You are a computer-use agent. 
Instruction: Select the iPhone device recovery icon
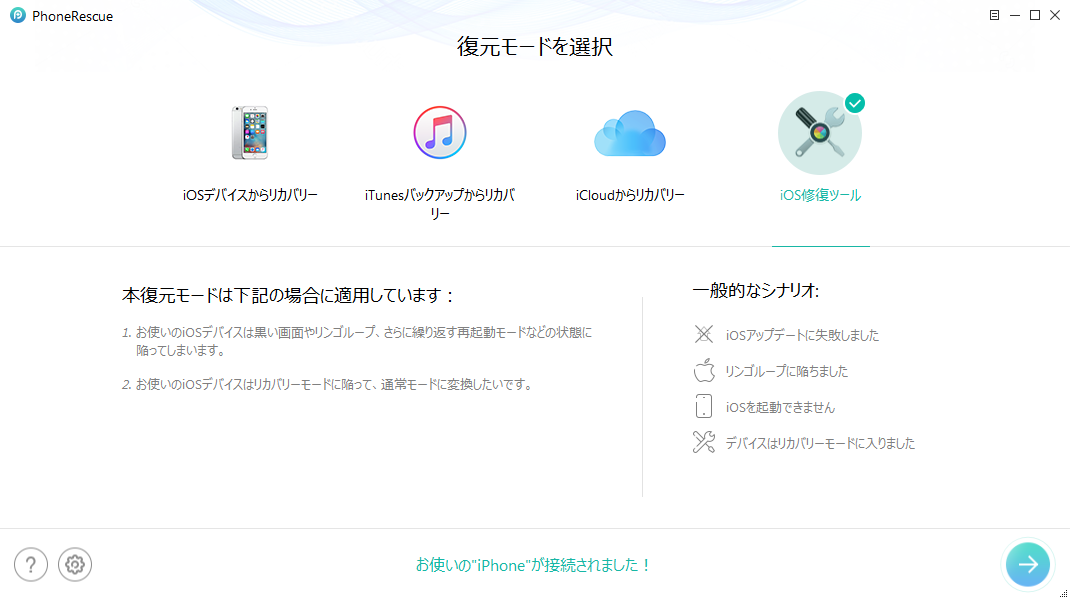coord(250,133)
